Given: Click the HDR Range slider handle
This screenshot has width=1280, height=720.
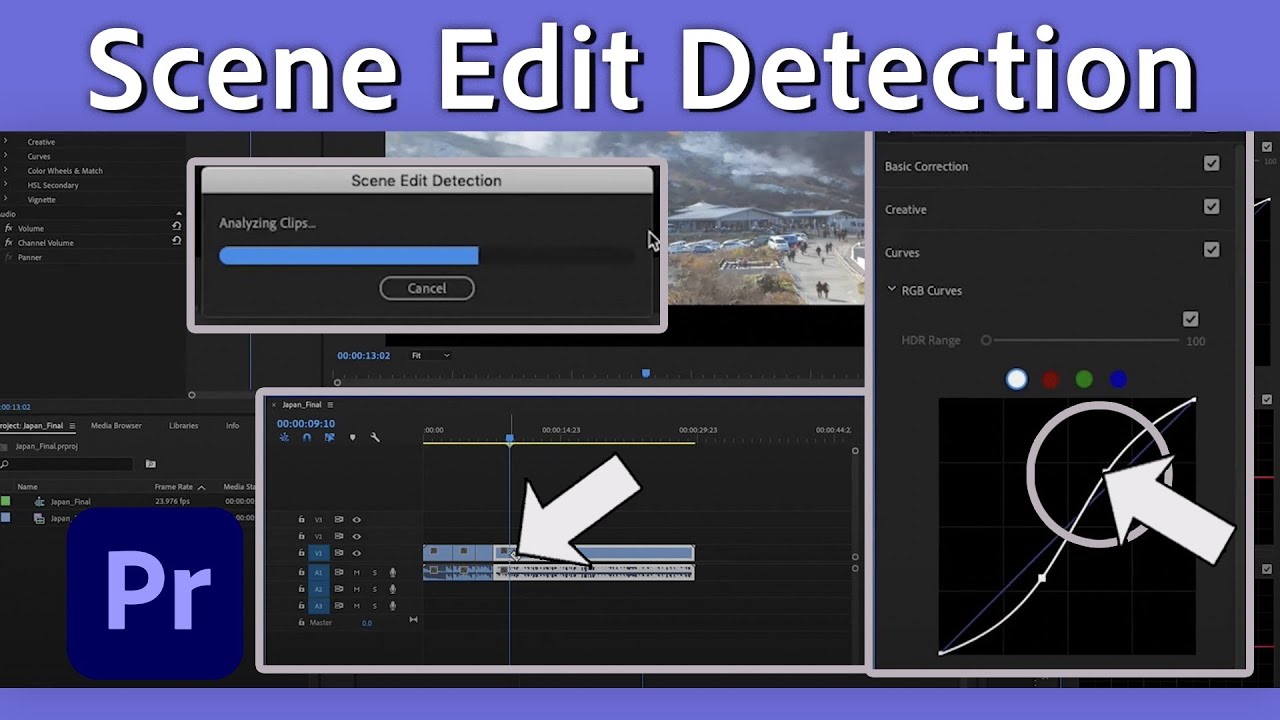Looking at the screenshot, I should click(986, 340).
